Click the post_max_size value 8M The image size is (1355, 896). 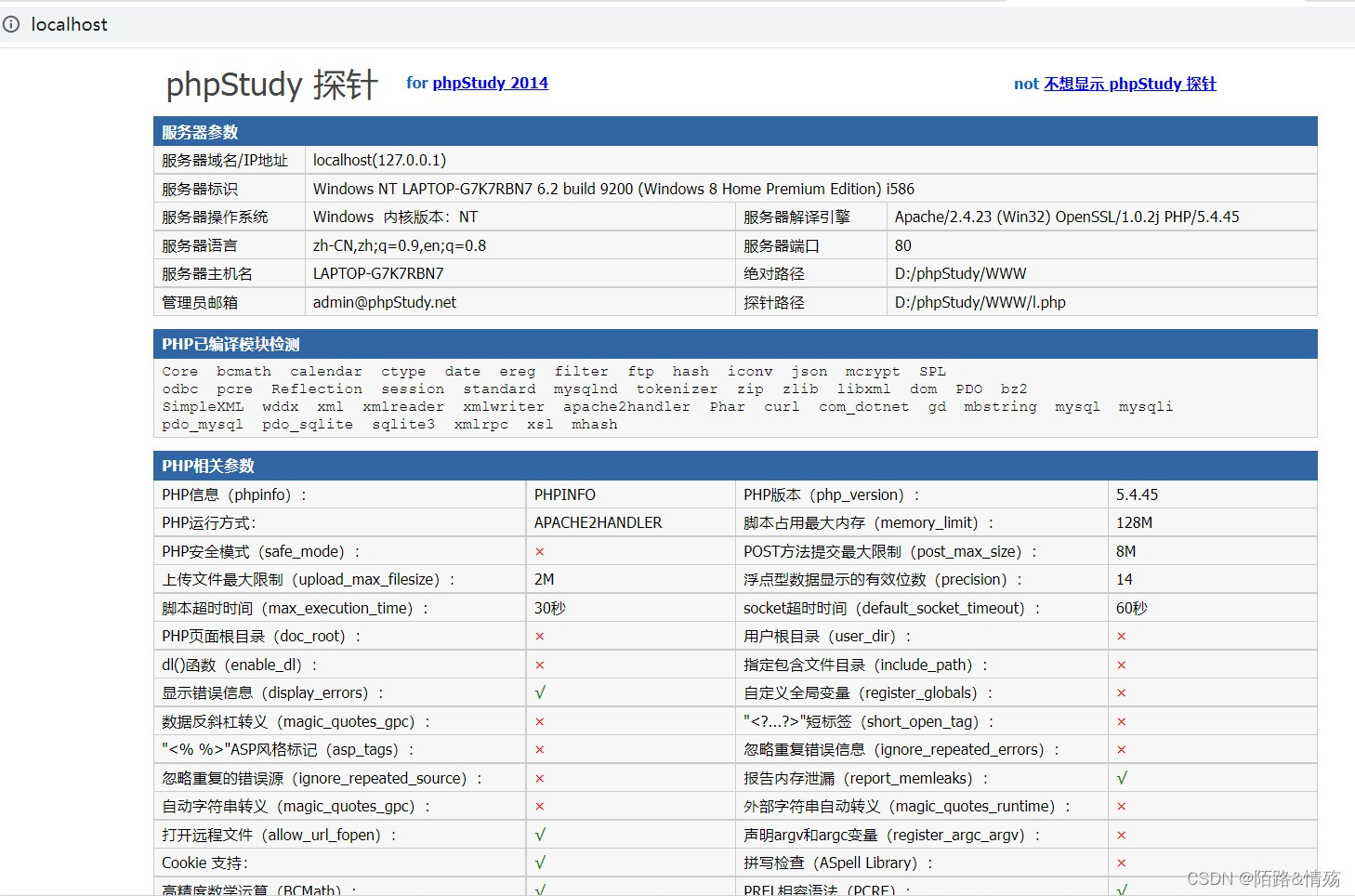[1125, 552]
